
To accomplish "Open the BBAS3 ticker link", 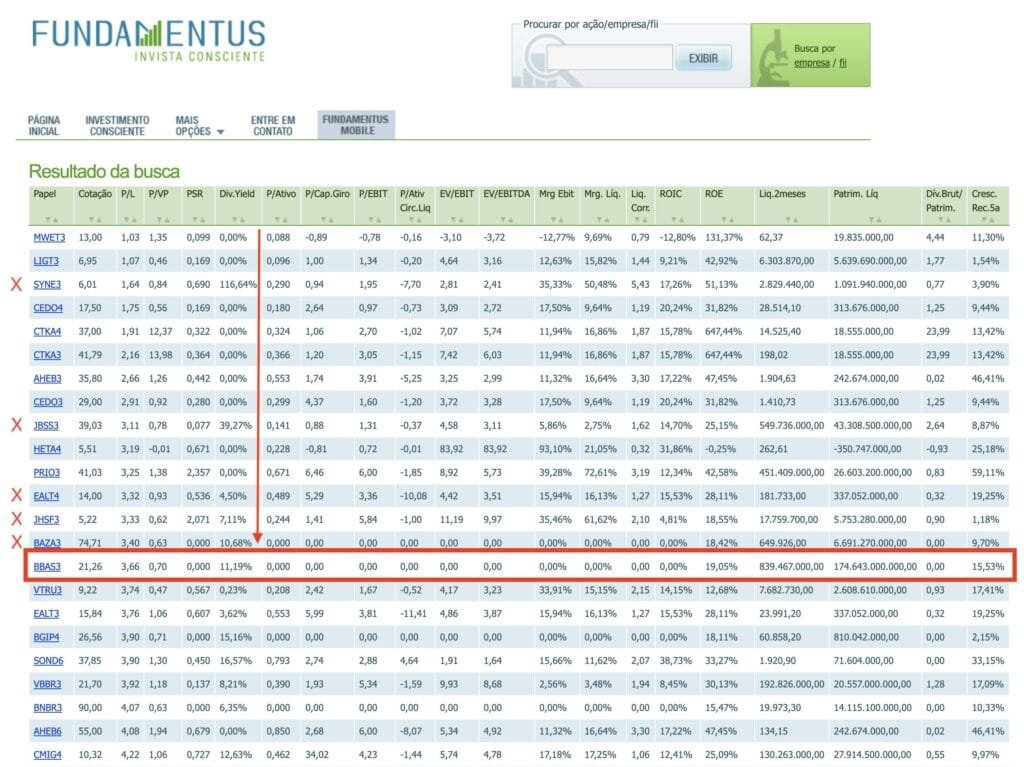I will tap(47, 566).
